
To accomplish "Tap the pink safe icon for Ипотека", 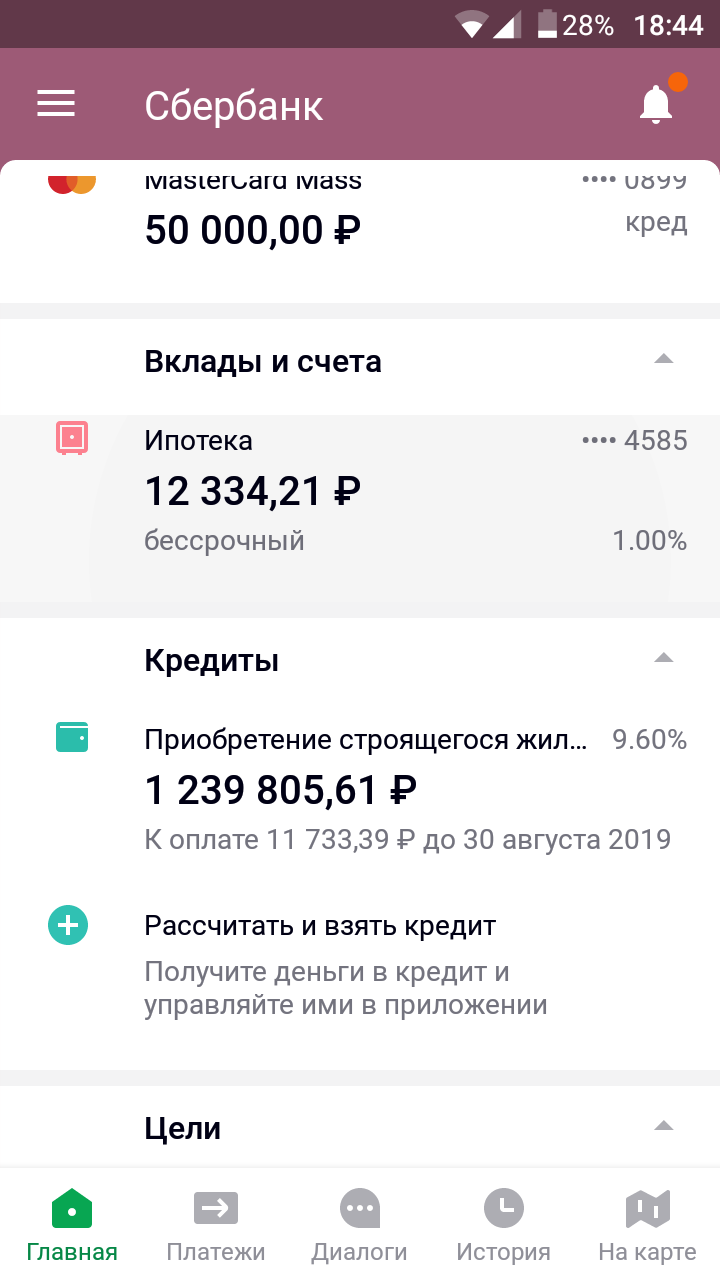I will click(72, 438).
